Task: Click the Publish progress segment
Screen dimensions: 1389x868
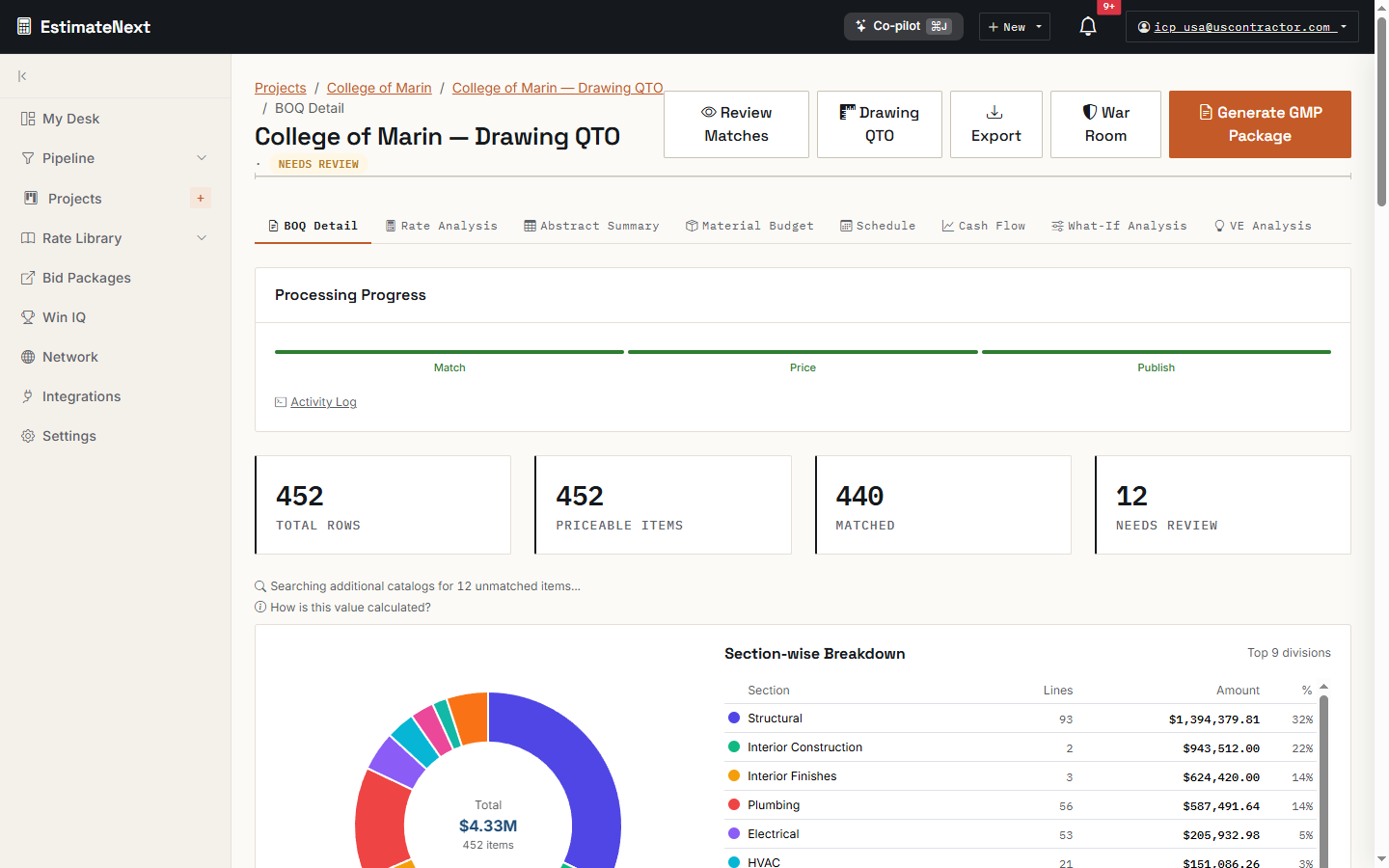Action: [1157, 352]
